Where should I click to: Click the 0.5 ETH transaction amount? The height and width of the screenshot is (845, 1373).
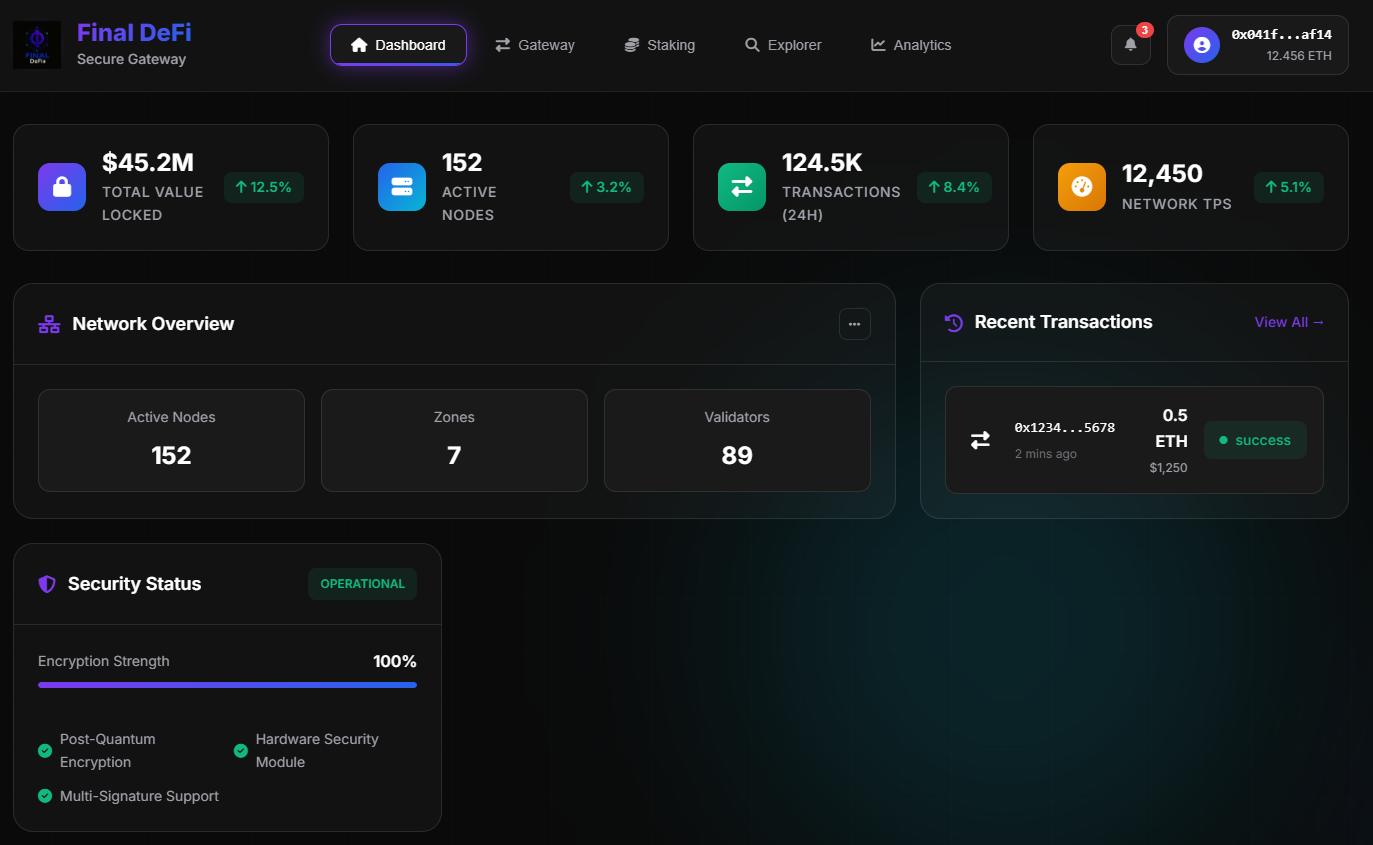pyautogui.click(x=1172, y=428)
